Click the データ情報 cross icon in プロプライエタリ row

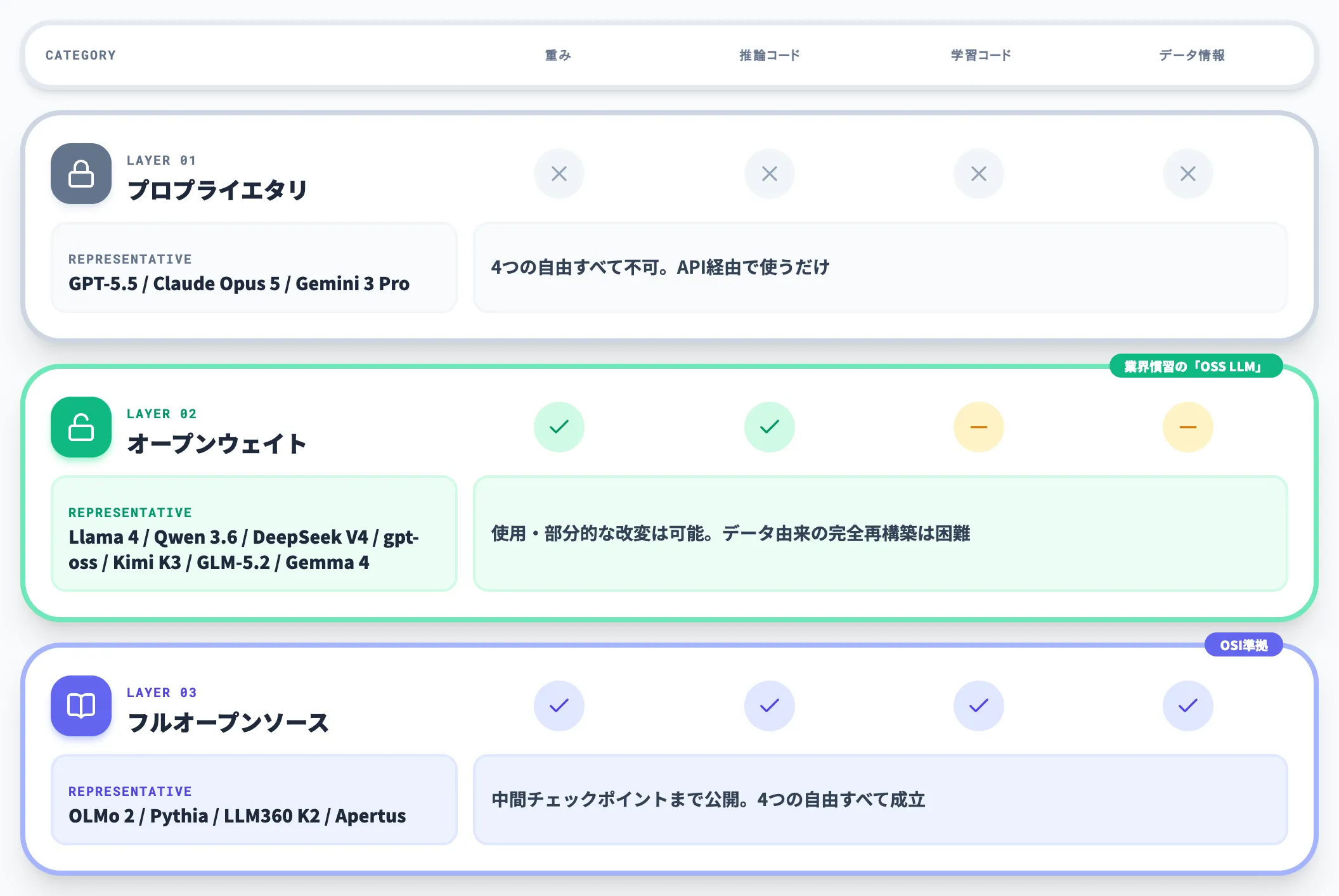tap(1188, 174)
